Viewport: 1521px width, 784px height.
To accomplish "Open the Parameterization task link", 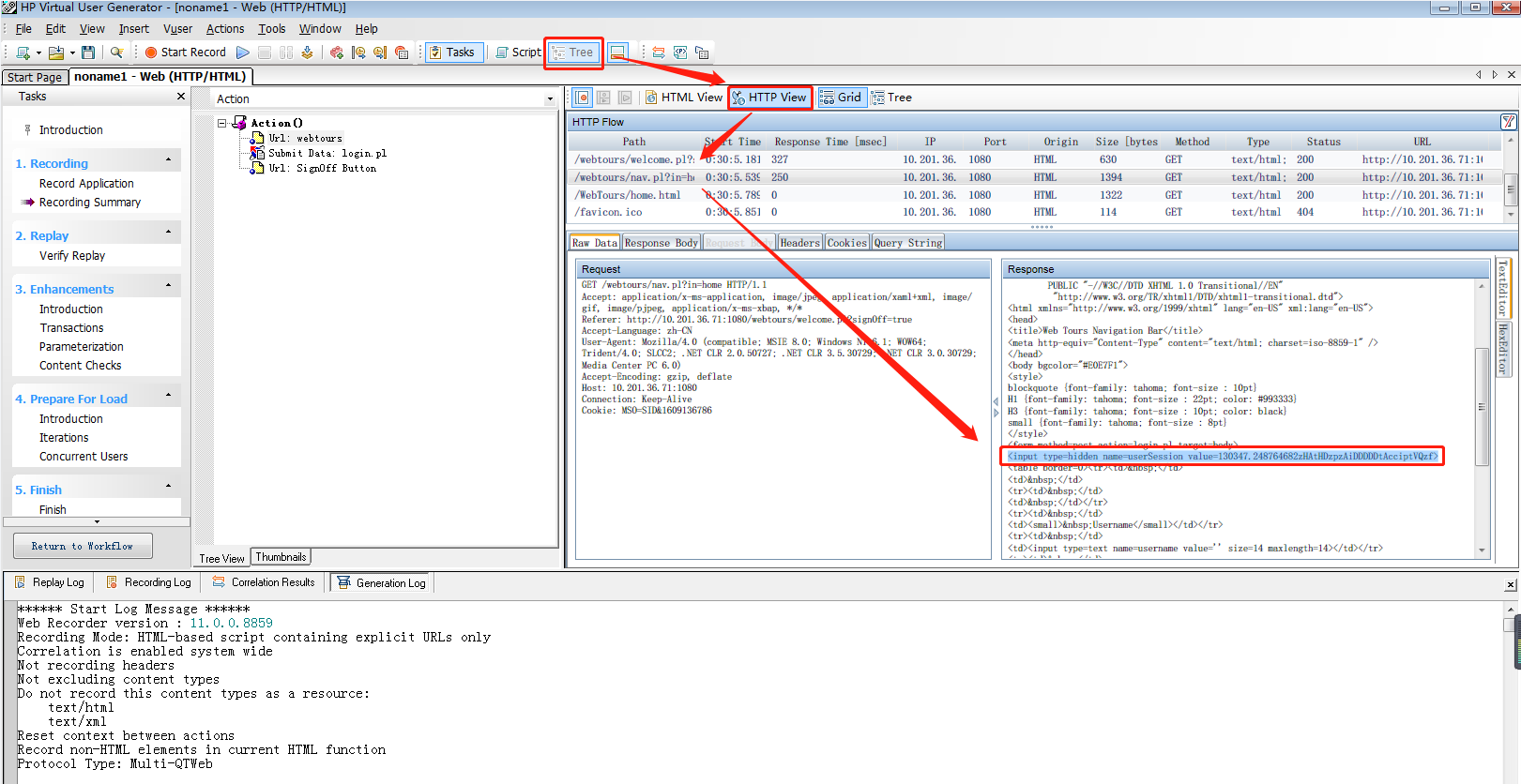I will pos(82,347).
